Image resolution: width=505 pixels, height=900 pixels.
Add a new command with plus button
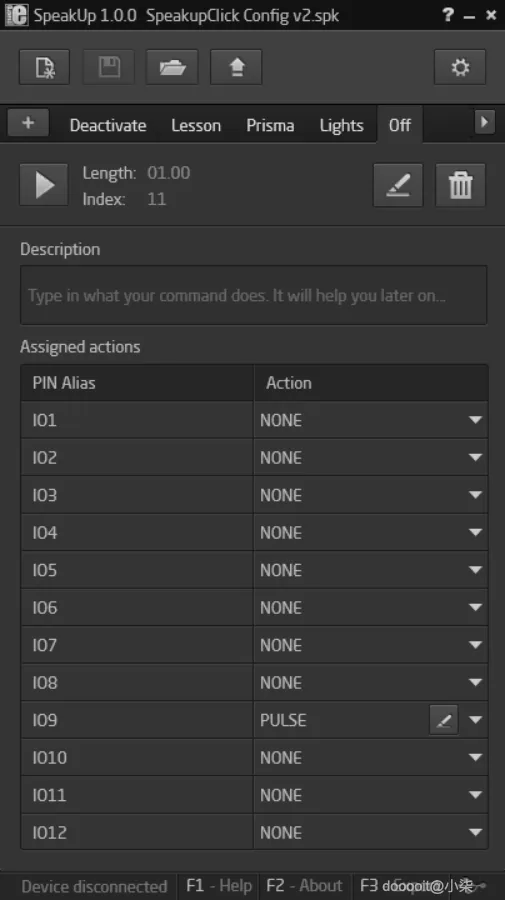click(x=28, y=123)
